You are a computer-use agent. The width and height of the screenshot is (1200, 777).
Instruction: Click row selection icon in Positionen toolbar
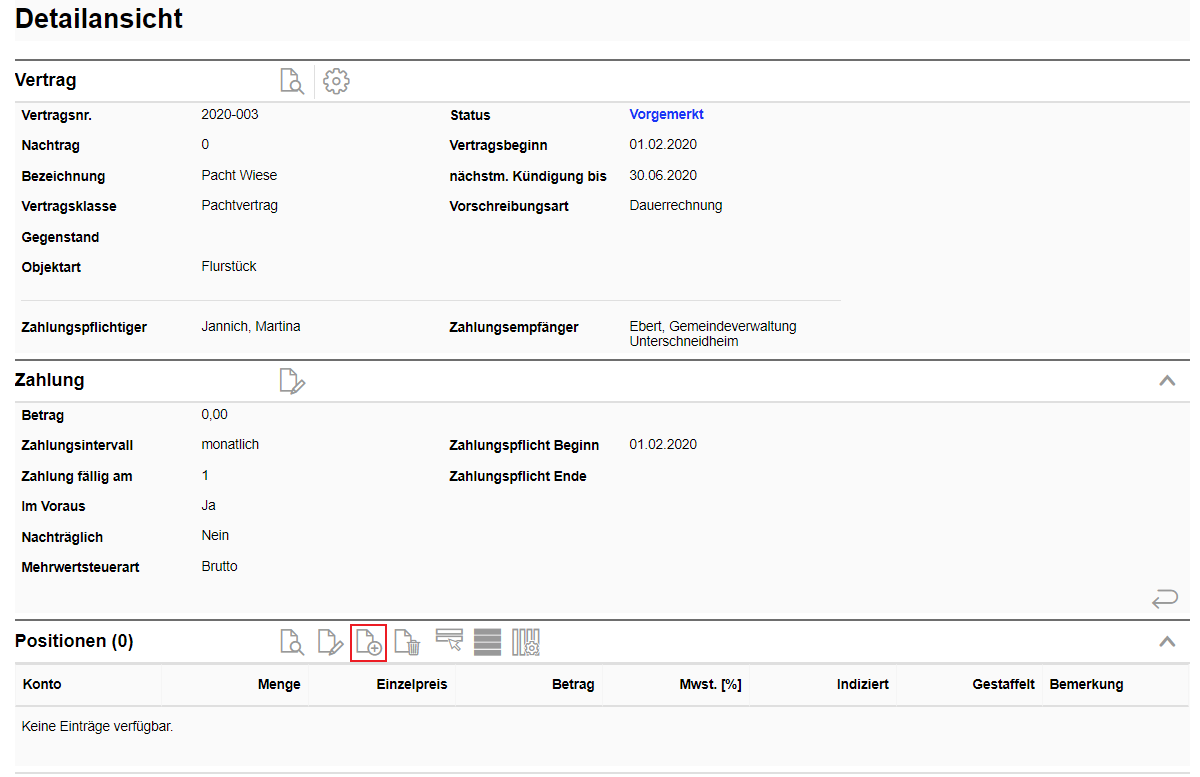[x=449, y=642]
